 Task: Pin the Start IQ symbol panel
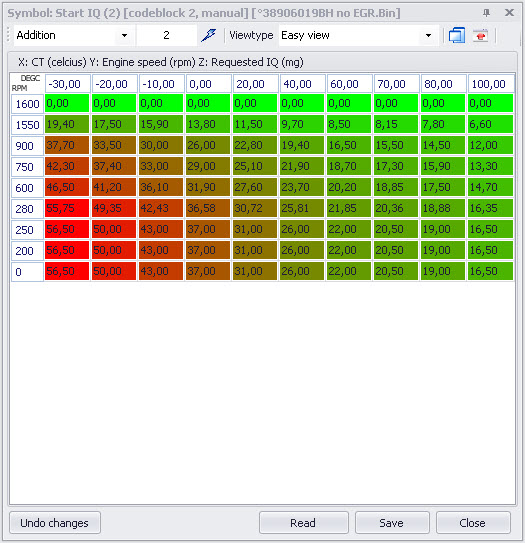point(486,13)
